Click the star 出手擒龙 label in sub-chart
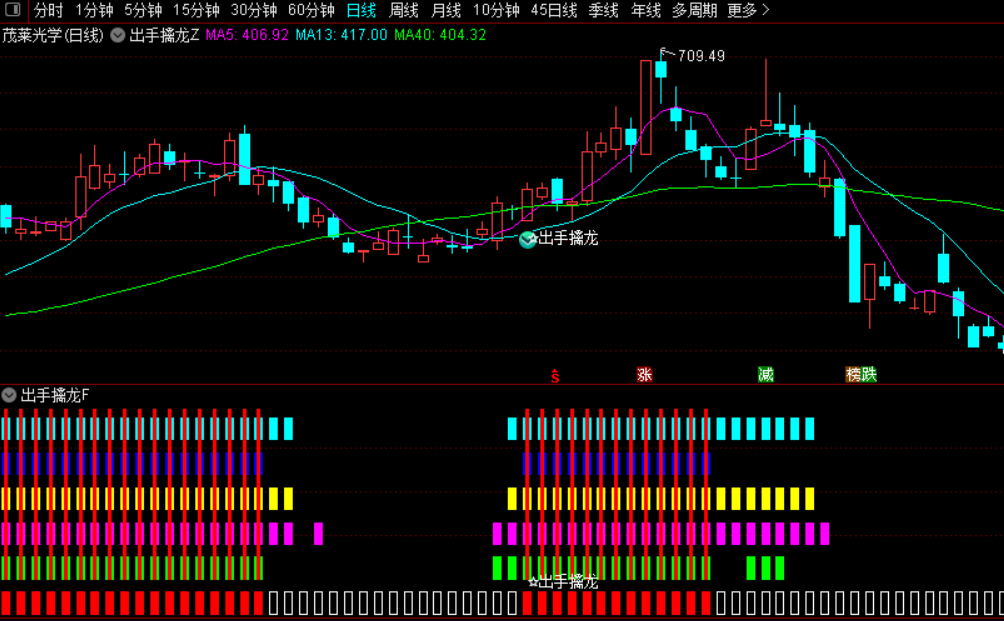This screenshot has width=1004, height=621. click(x=563, y=582)
